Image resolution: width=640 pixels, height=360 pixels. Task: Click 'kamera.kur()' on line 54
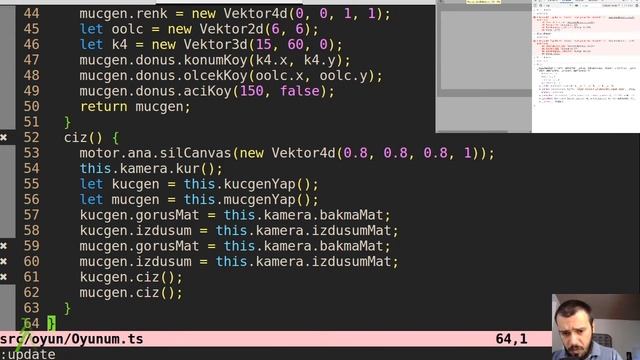(x=167, y=169)
